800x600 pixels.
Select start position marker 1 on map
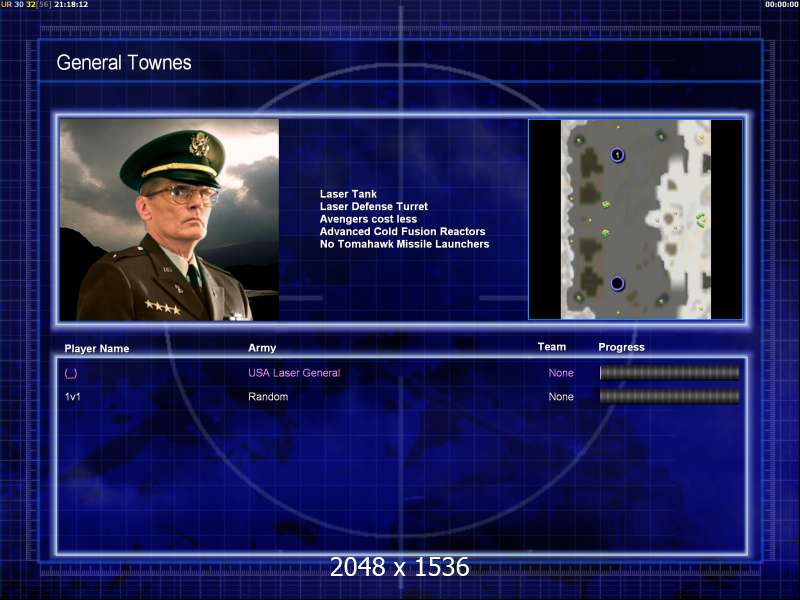(617, 155)
